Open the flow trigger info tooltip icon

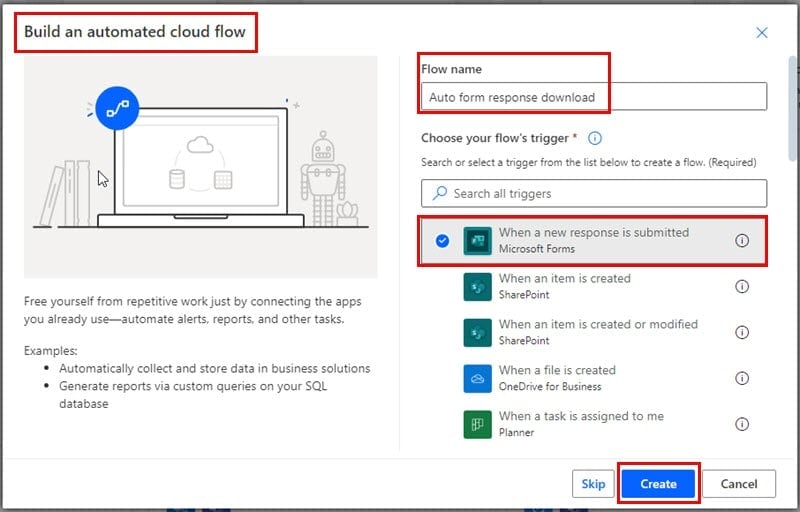tap(595, 138)
